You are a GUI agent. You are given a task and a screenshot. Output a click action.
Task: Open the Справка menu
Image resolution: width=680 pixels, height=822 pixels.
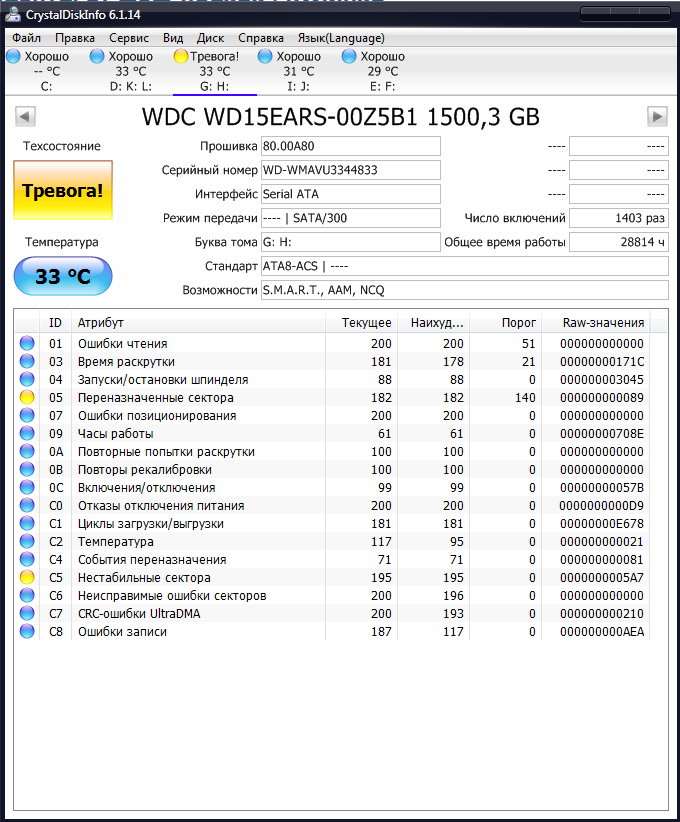tap(261, 38)
